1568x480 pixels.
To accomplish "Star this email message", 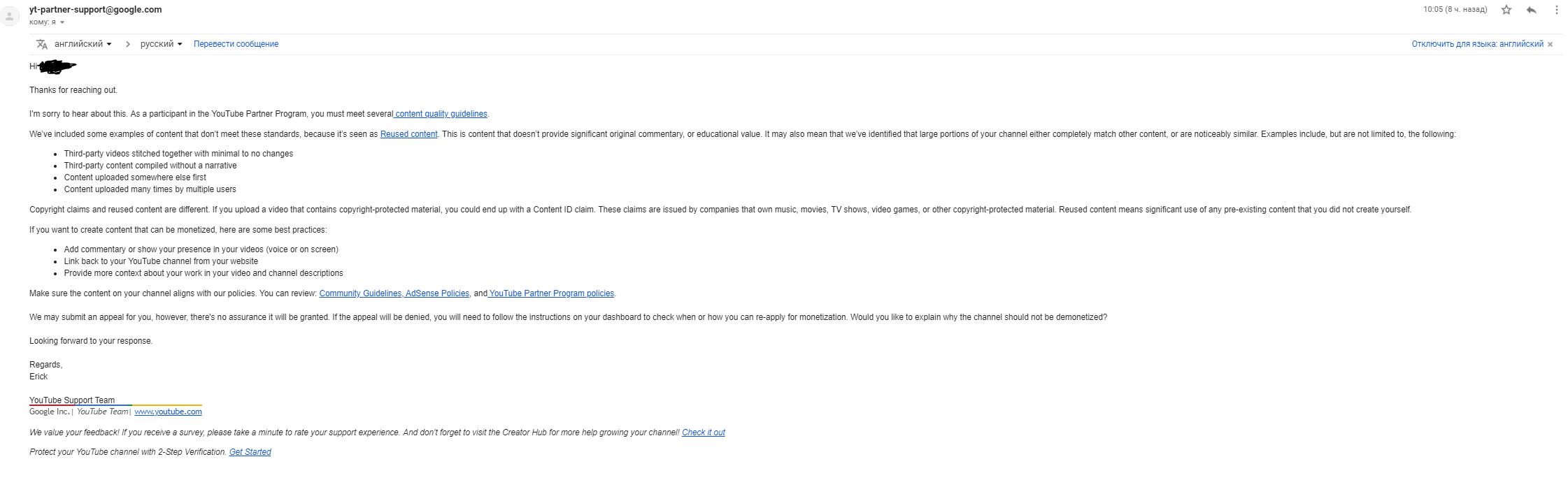I will [x=1506, y=10].
